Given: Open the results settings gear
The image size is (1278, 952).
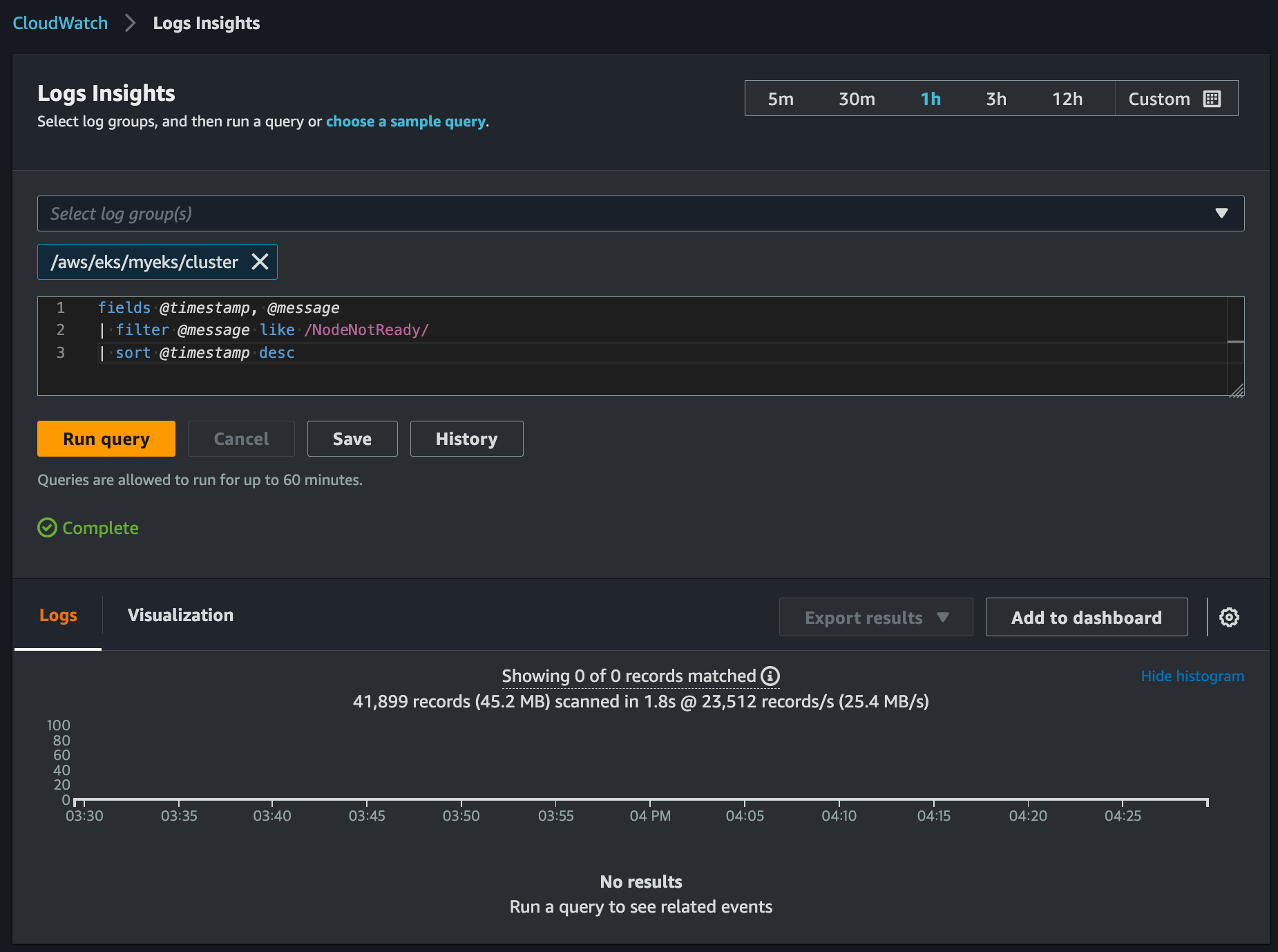Looking at the screenshot, I should click(1229, 617).
